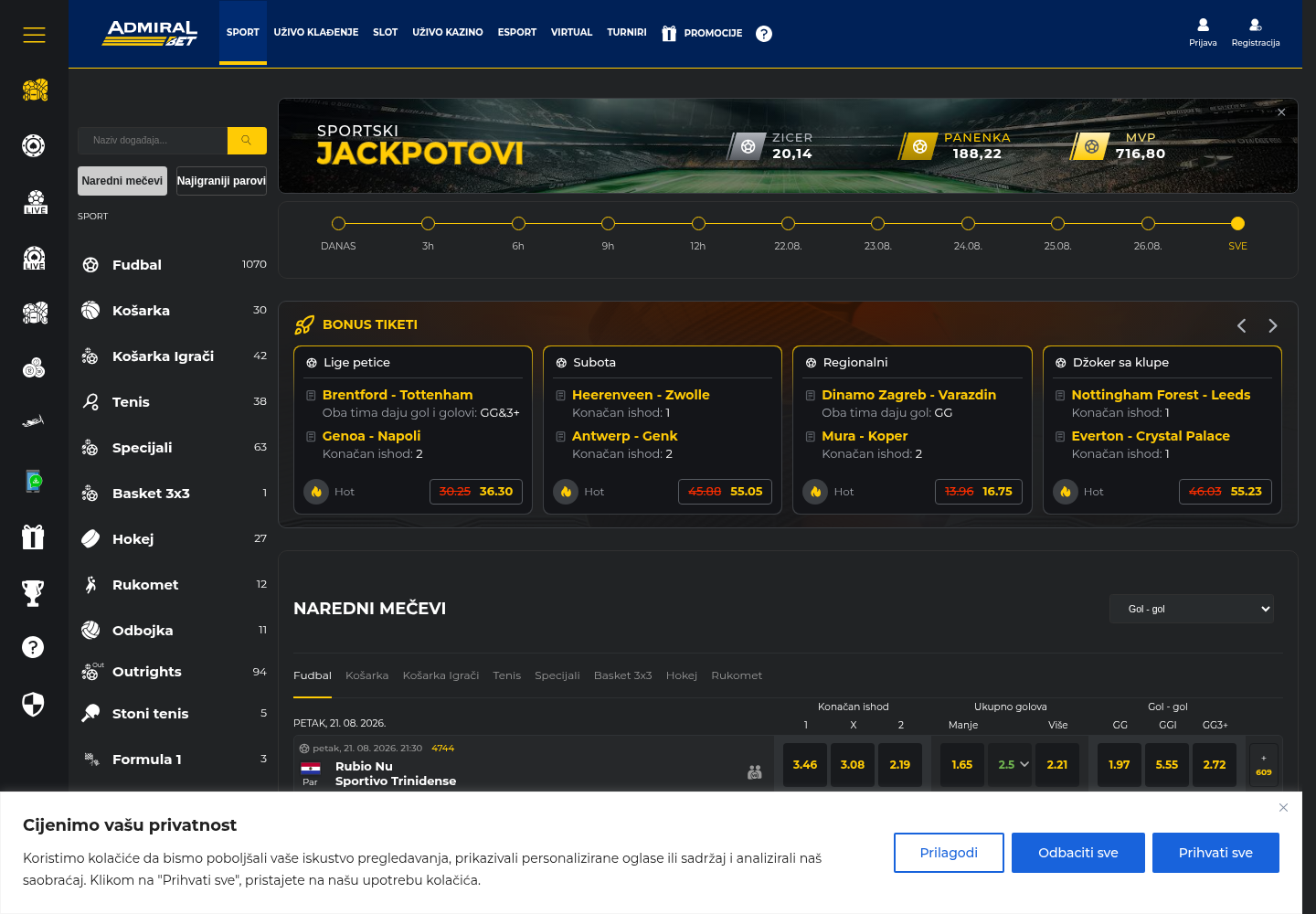Open the Gol - gol market dropdown
Screen dimensions: 1316x914
tap(1192, 609)
